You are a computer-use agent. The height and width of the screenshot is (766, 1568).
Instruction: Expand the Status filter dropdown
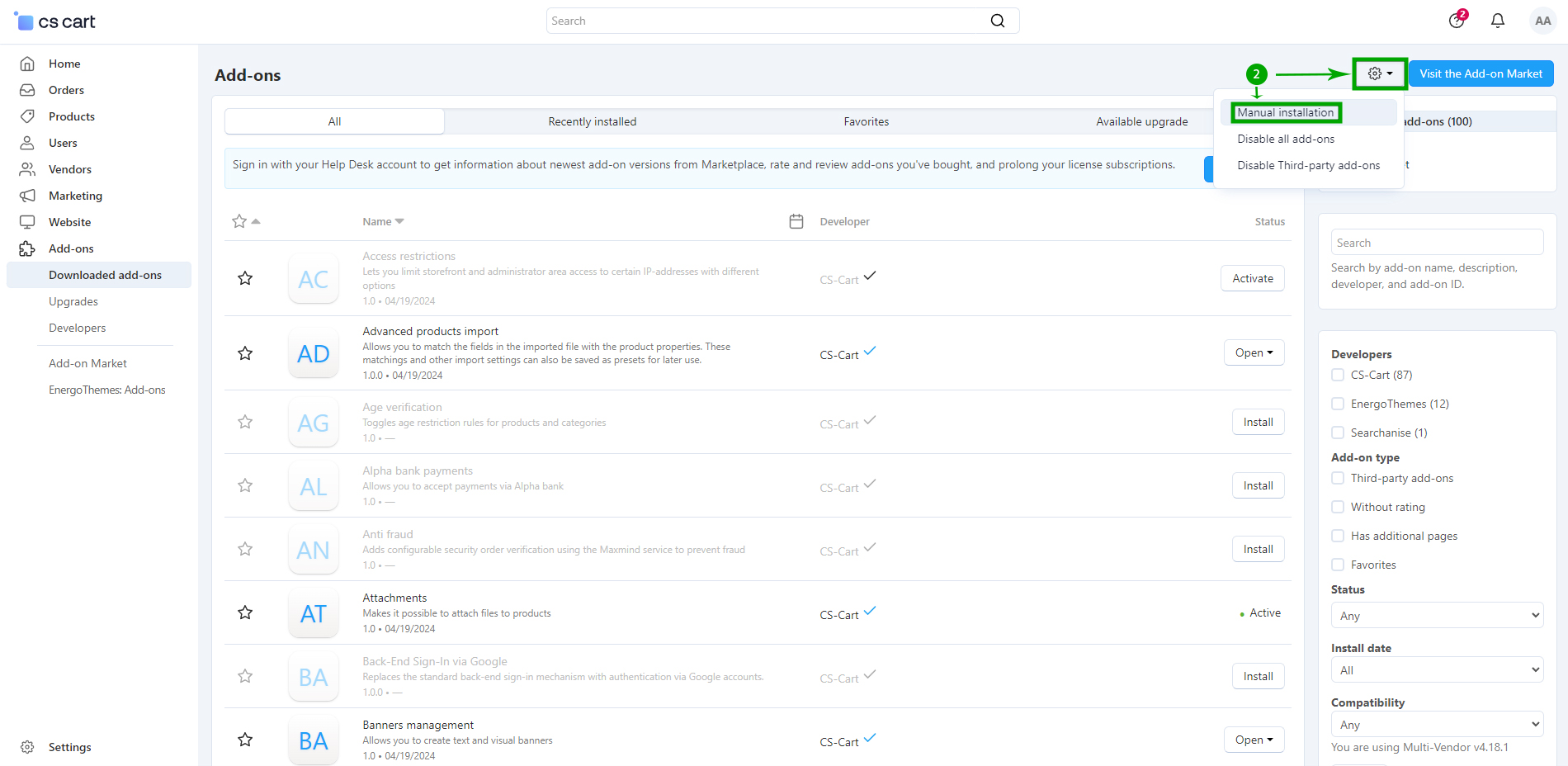(1436, 616)
